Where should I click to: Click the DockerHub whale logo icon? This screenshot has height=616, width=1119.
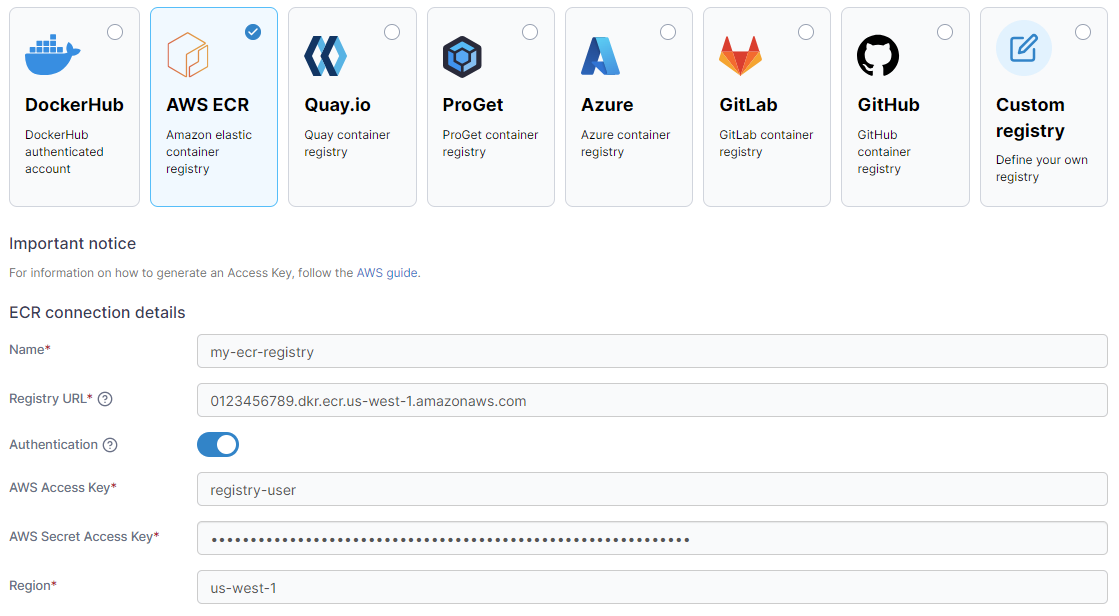[x=52, y=56]
